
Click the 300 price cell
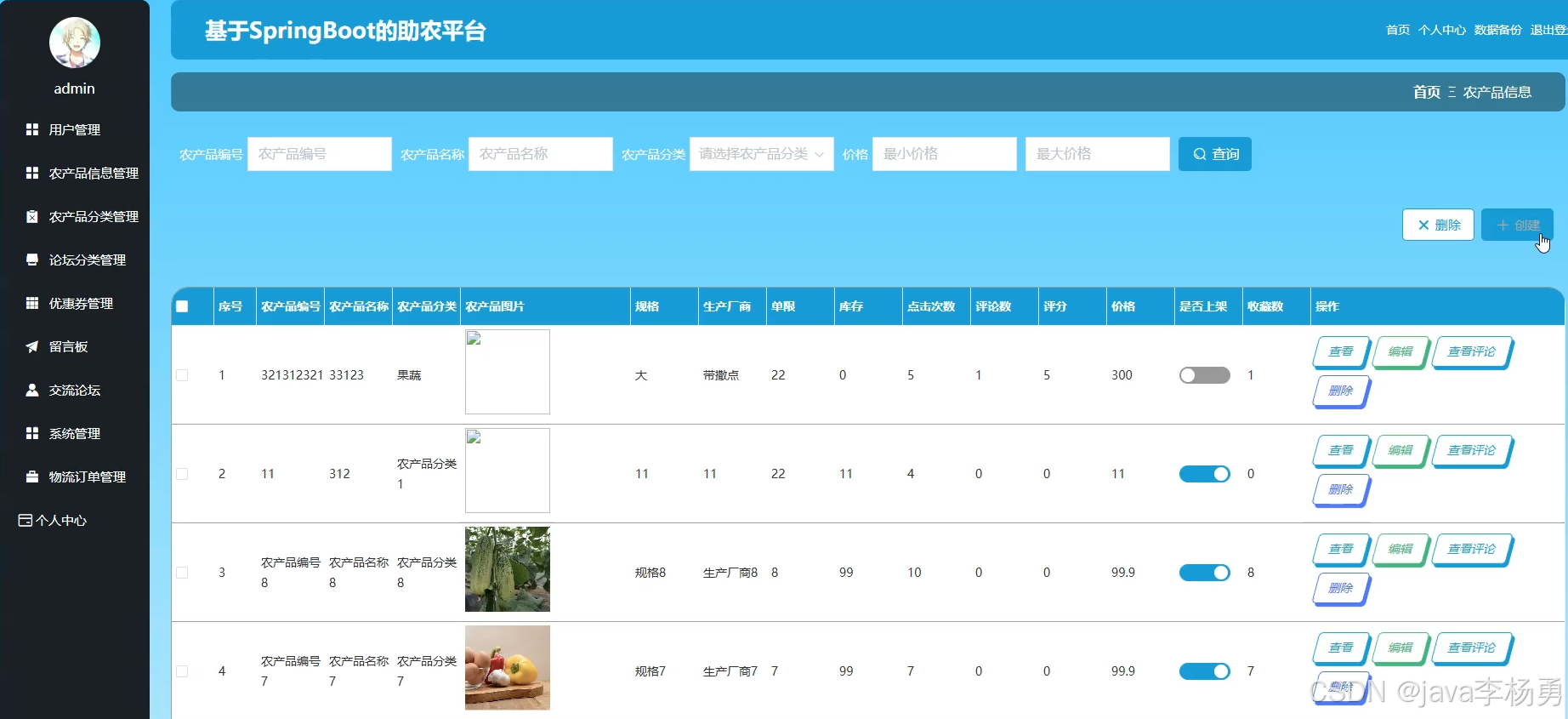1122,375
